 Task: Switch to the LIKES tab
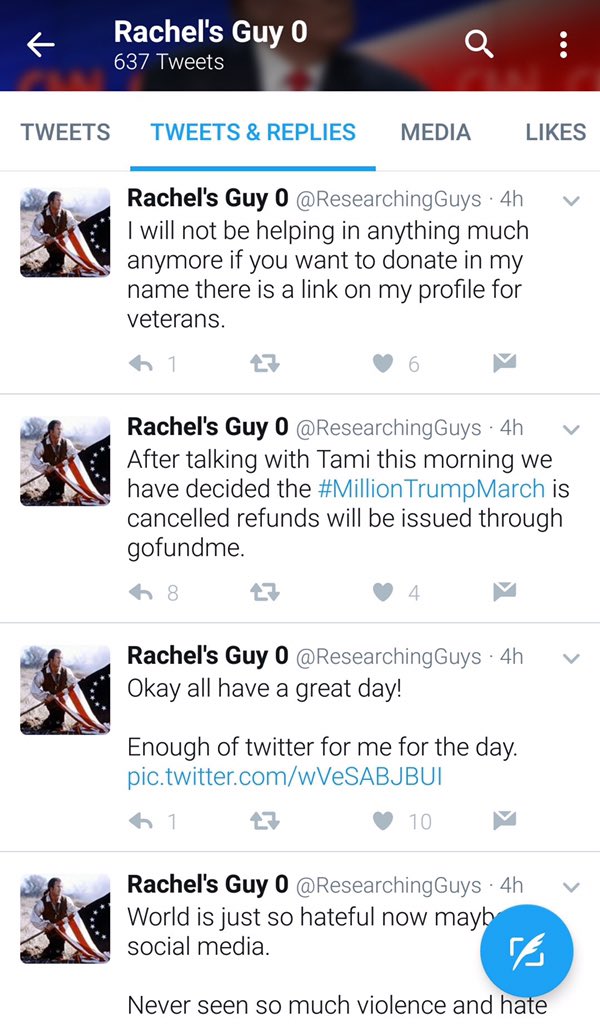[555, 132]
